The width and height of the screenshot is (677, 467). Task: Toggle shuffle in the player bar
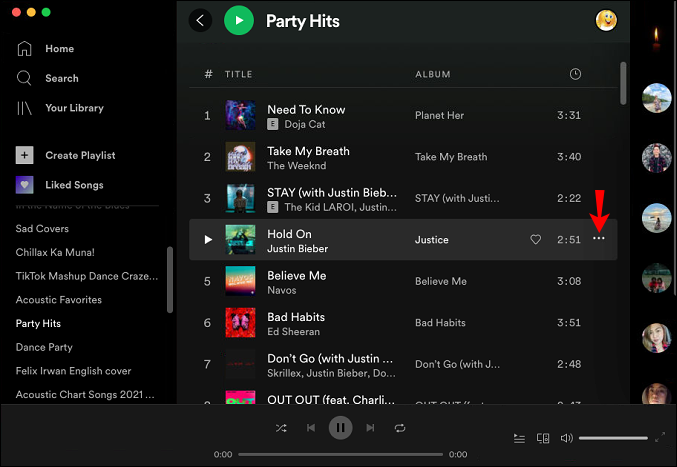coord(281,428)
